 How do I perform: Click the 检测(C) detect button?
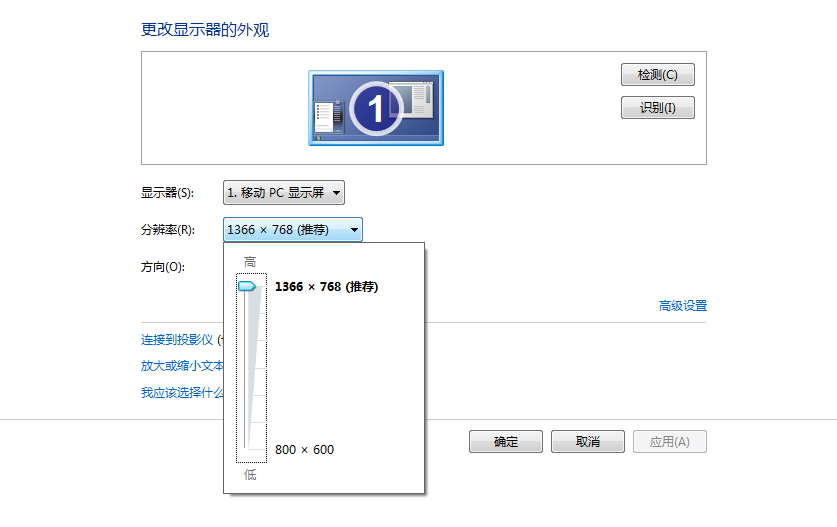658,75
